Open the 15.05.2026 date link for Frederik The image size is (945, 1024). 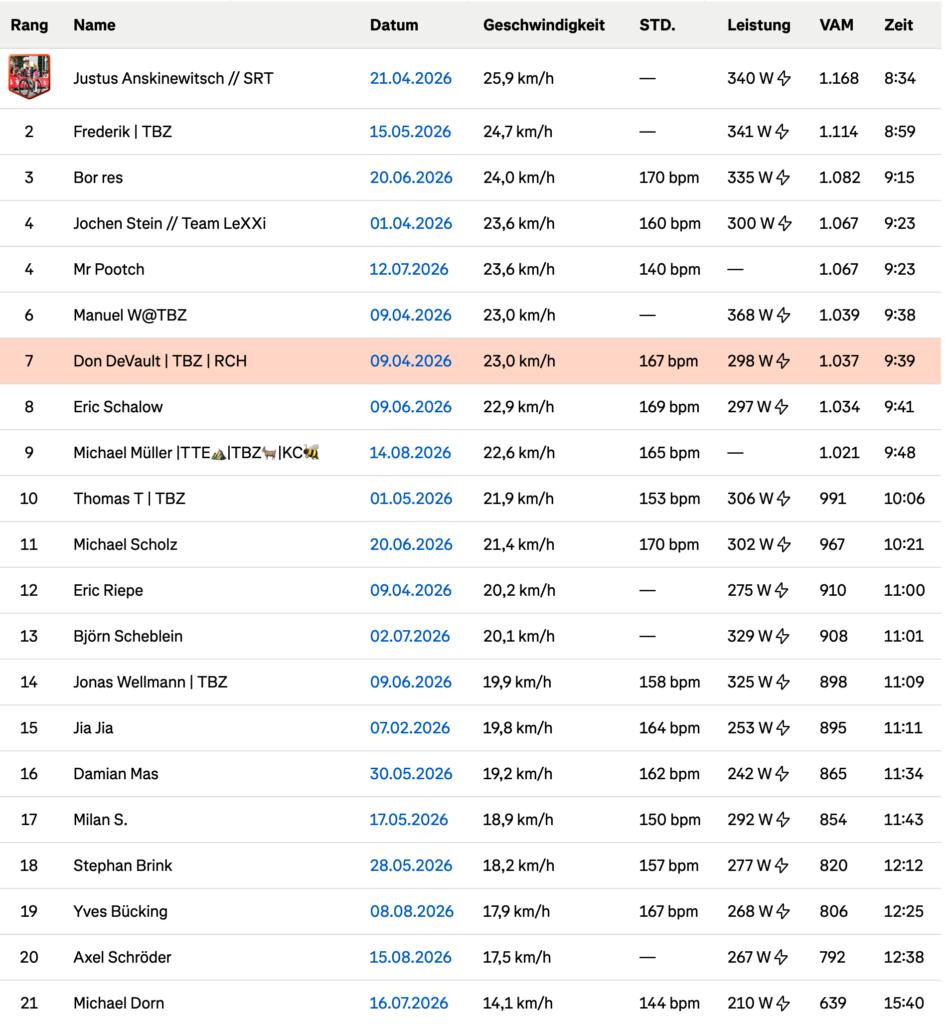(410, 132)
